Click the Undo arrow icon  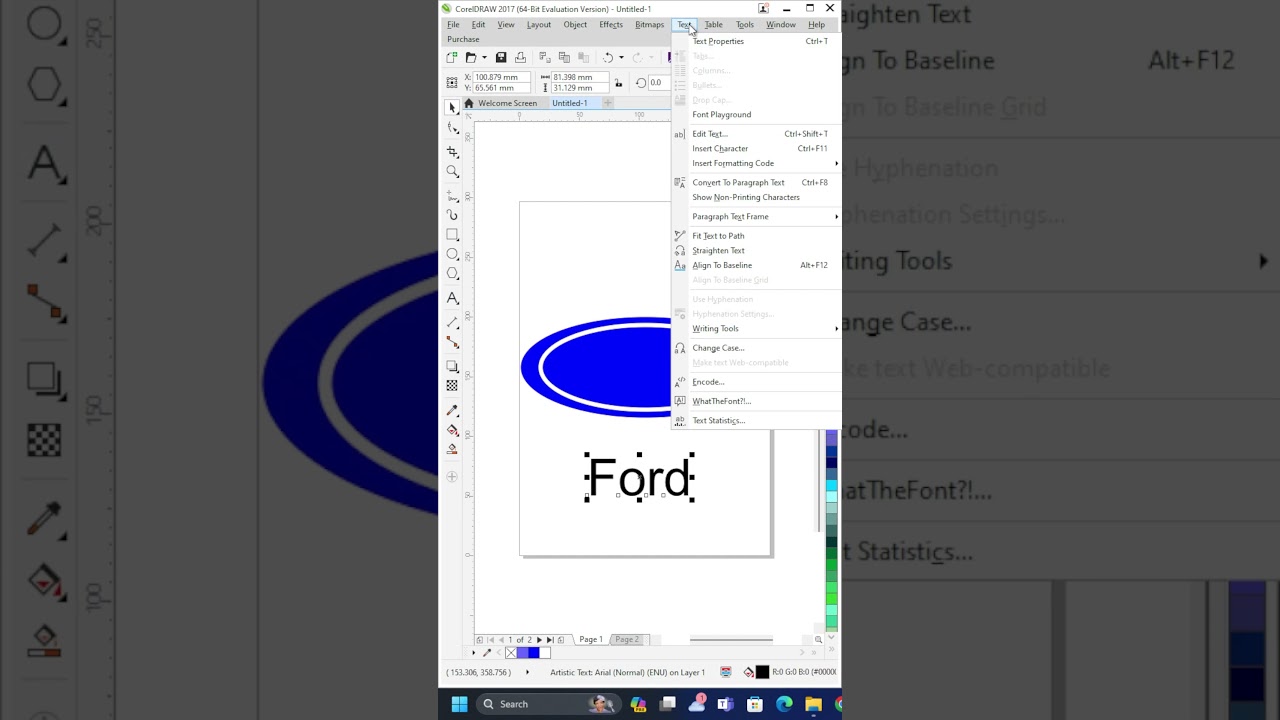coord(607,58)
